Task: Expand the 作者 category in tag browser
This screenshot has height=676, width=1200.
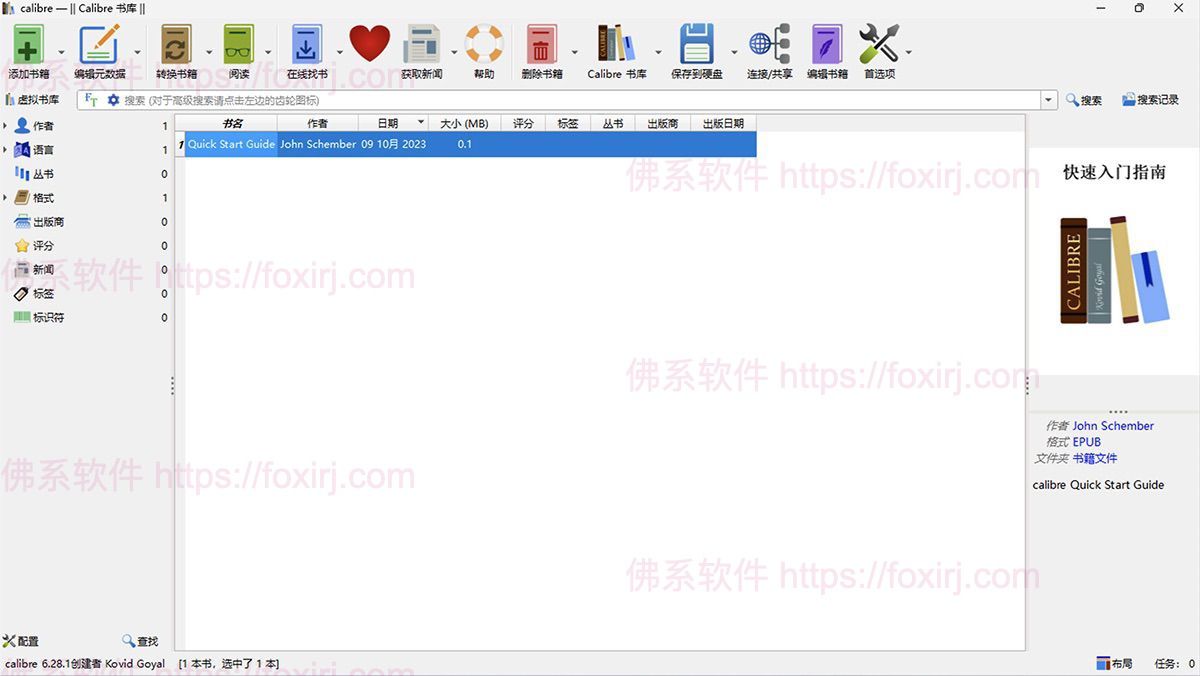Action: click(5, 126)
